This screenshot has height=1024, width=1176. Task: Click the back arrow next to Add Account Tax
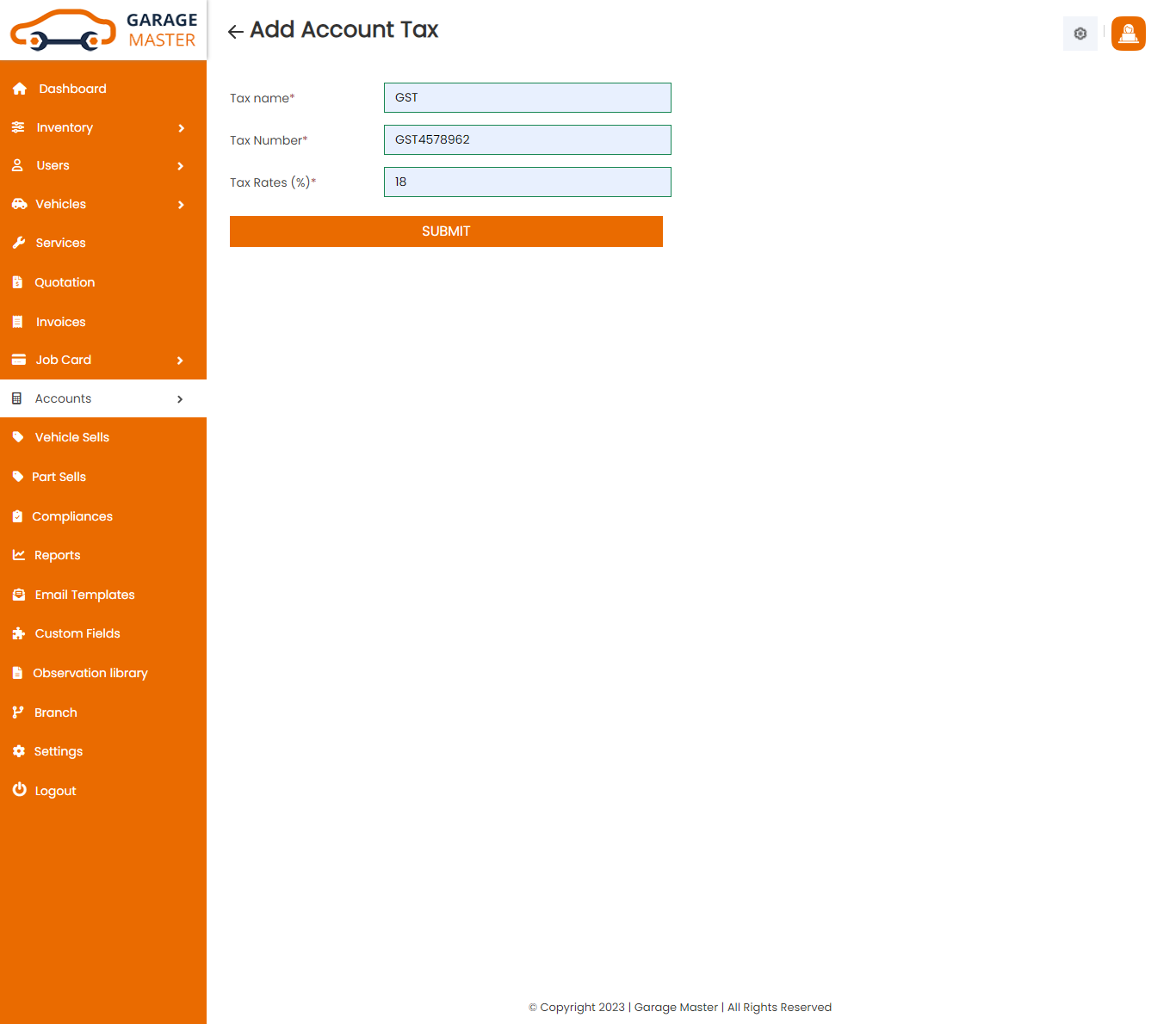click(234, 31)
